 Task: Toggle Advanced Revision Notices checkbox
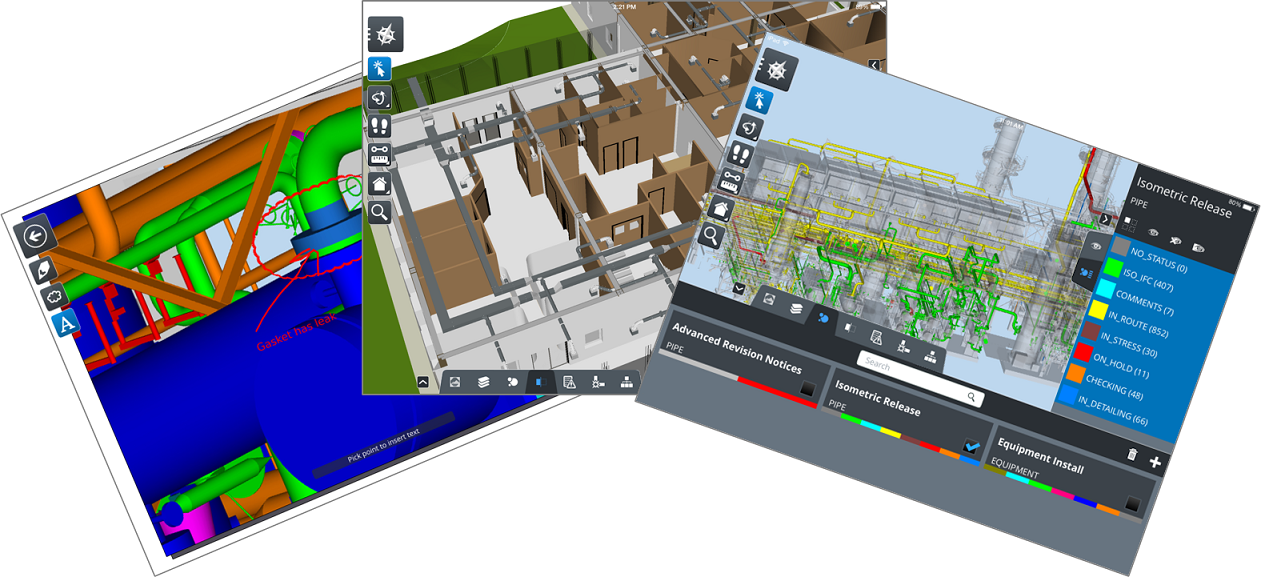[807, 388]
